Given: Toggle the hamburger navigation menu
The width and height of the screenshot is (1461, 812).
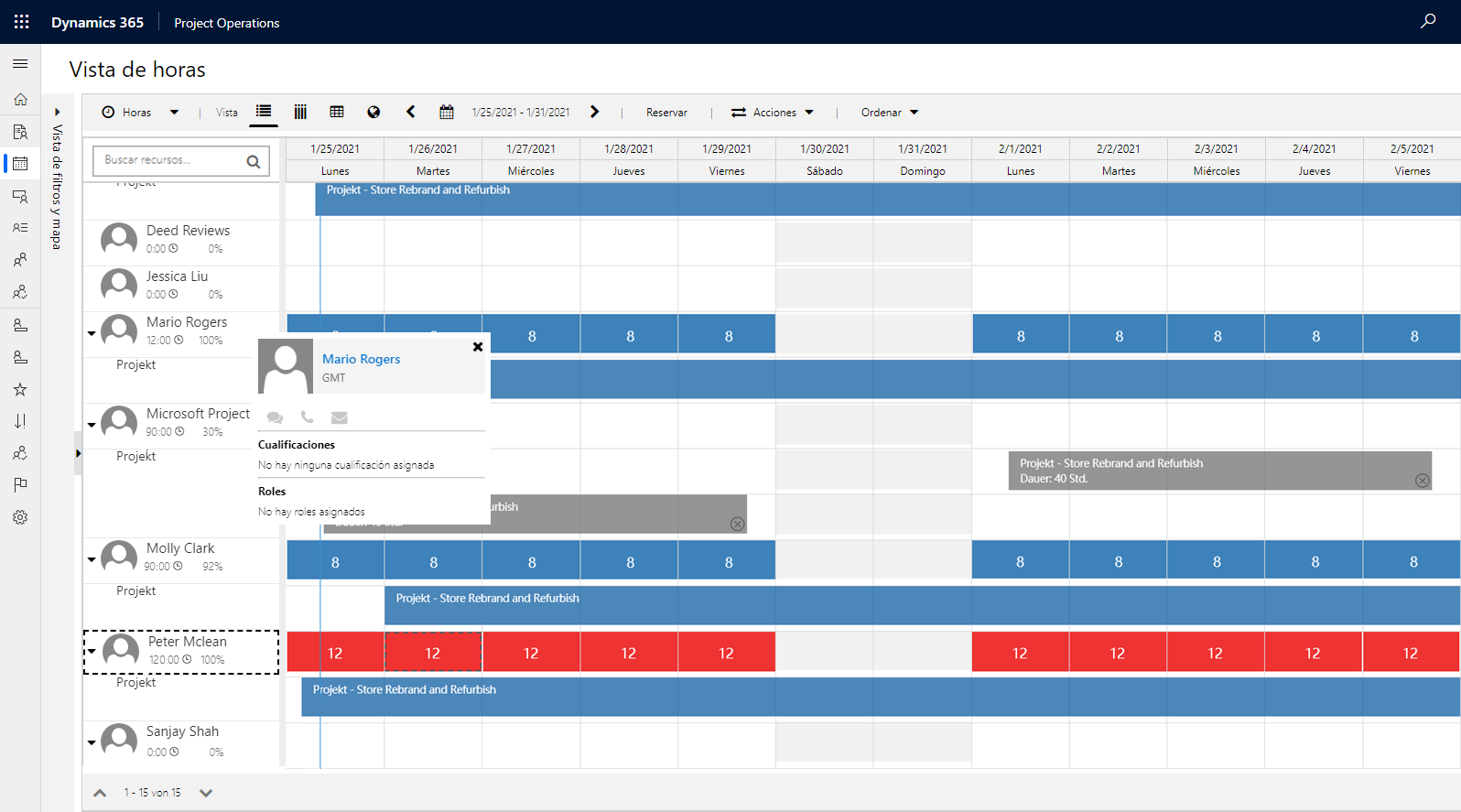Looking at the screenshot, I should pyautogui.click(x=20, y=64).
